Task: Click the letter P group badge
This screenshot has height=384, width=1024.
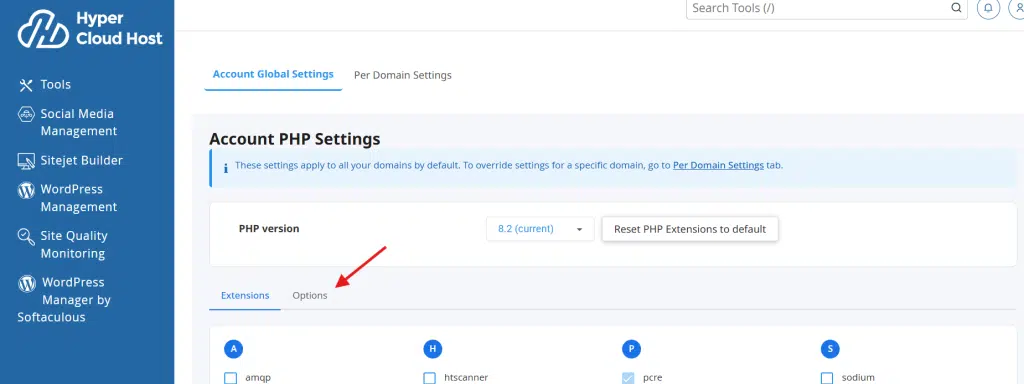Action: (x=632, y=349)
